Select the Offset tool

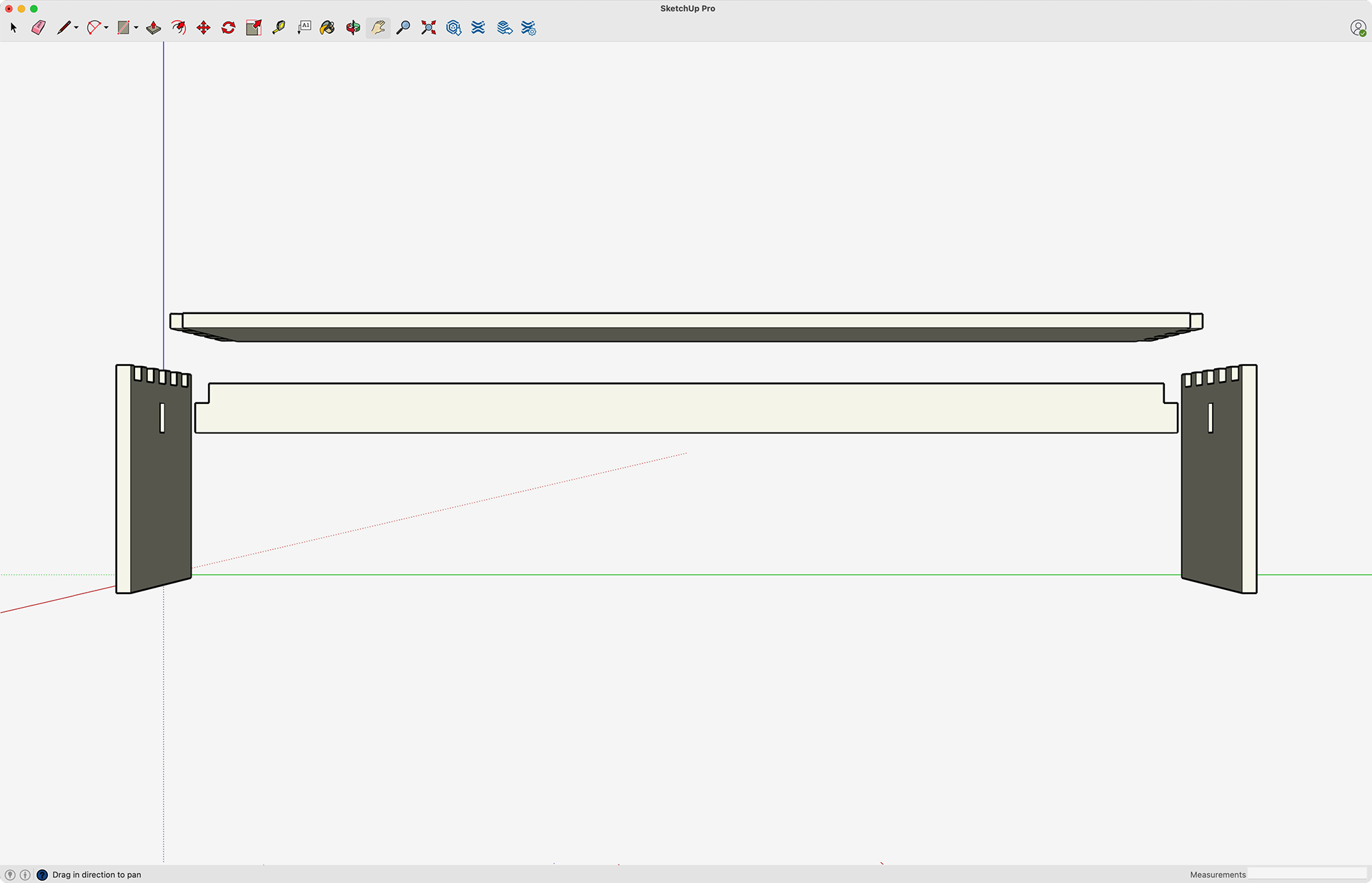tap(179, 28)
